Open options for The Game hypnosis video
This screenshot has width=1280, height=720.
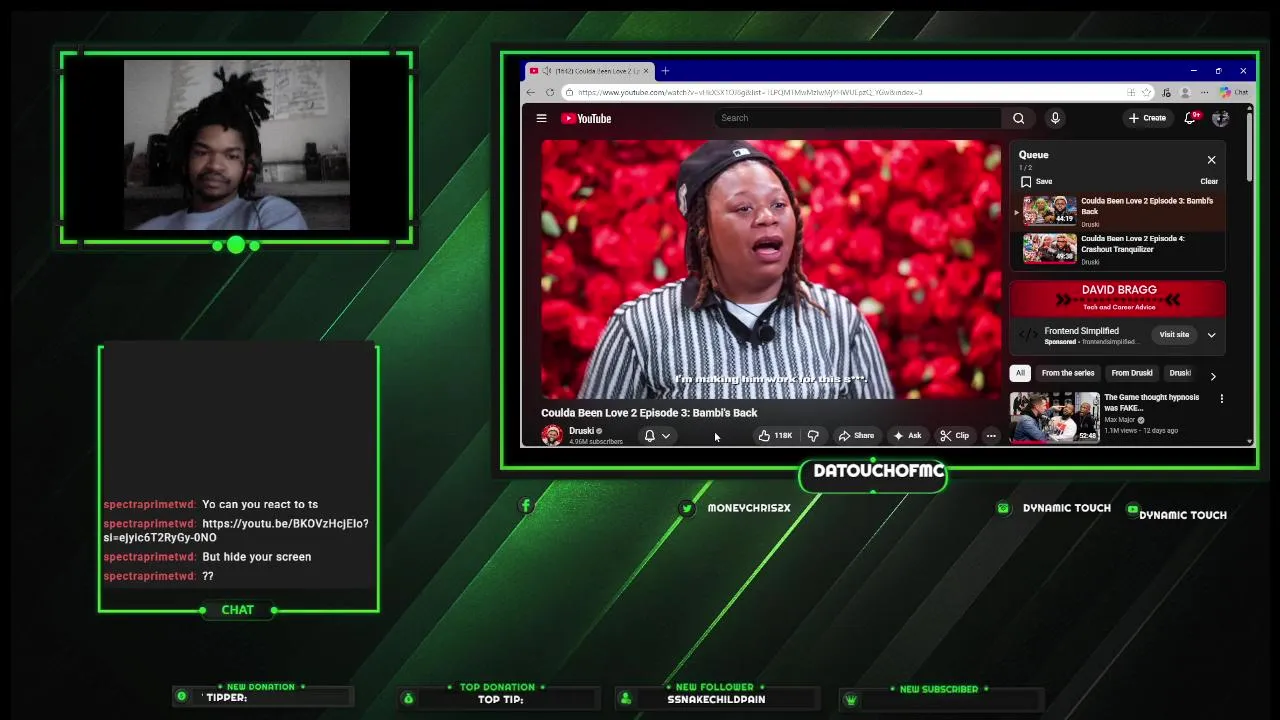coord(1221,399)
